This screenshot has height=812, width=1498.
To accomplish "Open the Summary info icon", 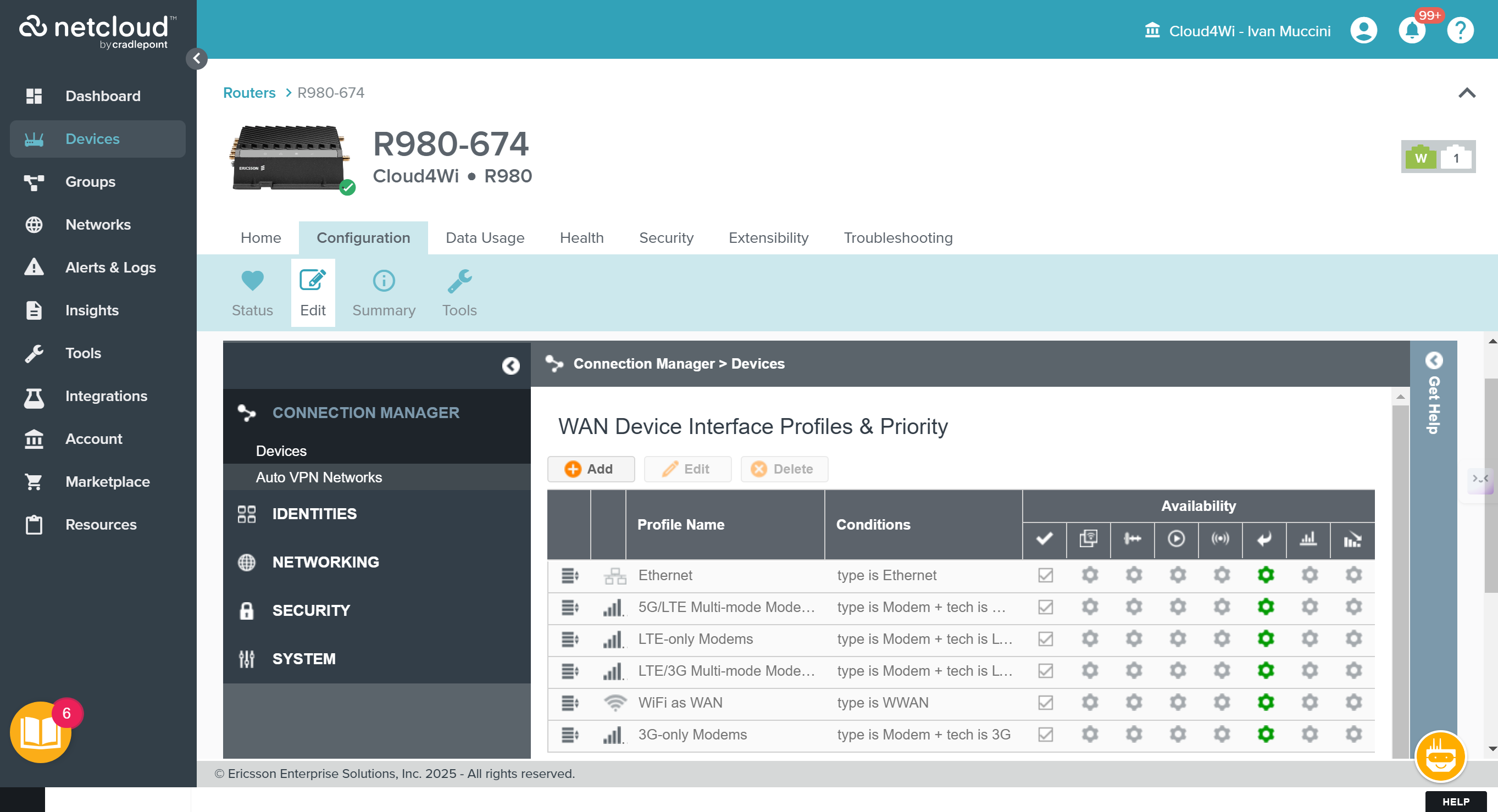I will click(x=383, y=281).
